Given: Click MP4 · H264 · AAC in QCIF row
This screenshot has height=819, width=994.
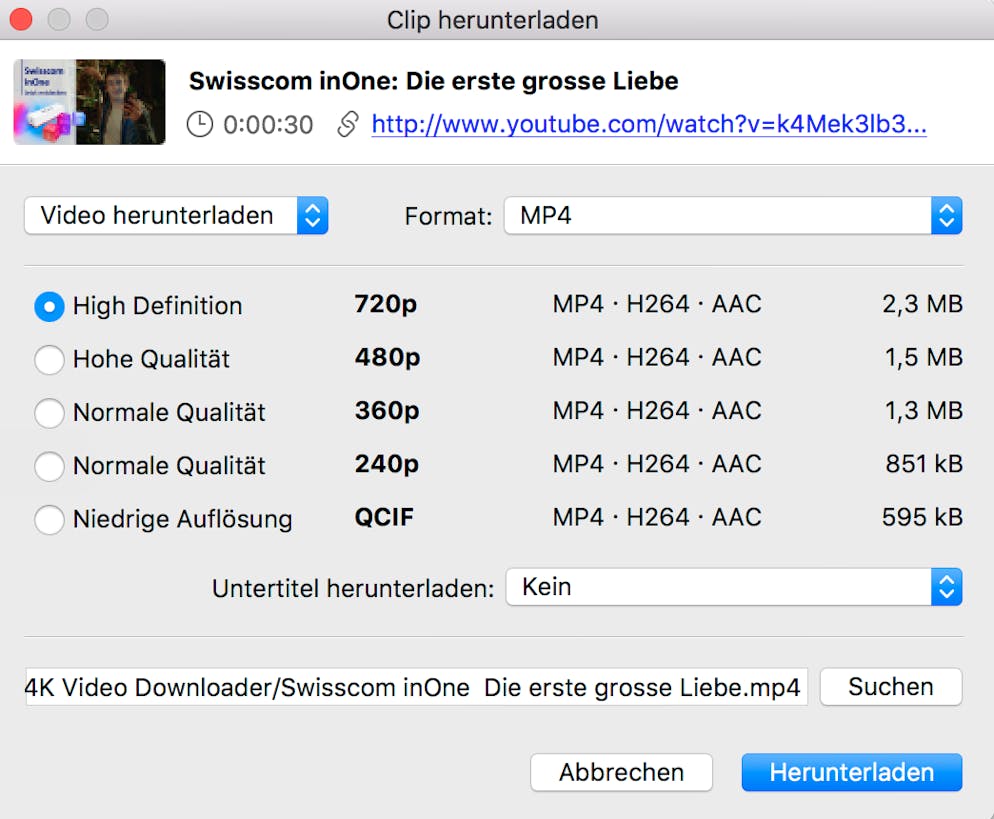Looking at the screenshot, I should (657, 517).
